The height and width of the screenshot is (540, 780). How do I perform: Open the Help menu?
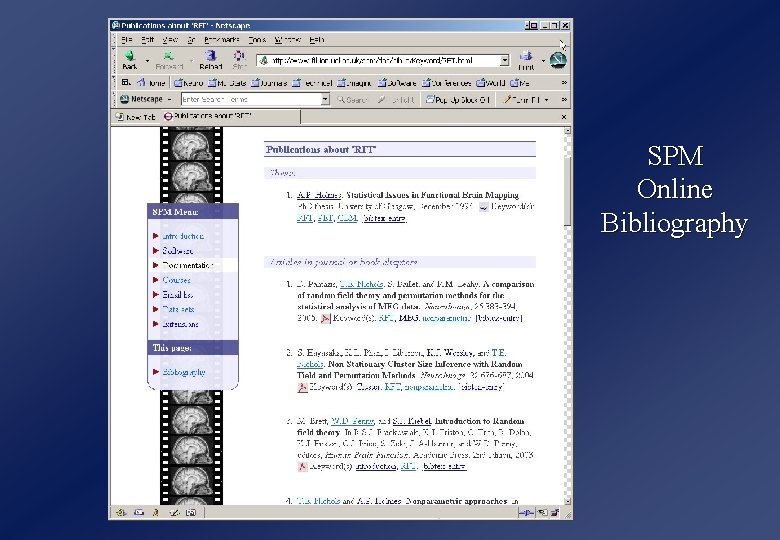[x=316, y=39]
